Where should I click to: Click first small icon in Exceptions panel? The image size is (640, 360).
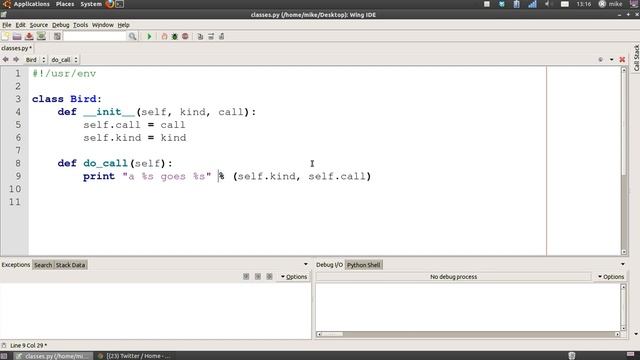246,276
